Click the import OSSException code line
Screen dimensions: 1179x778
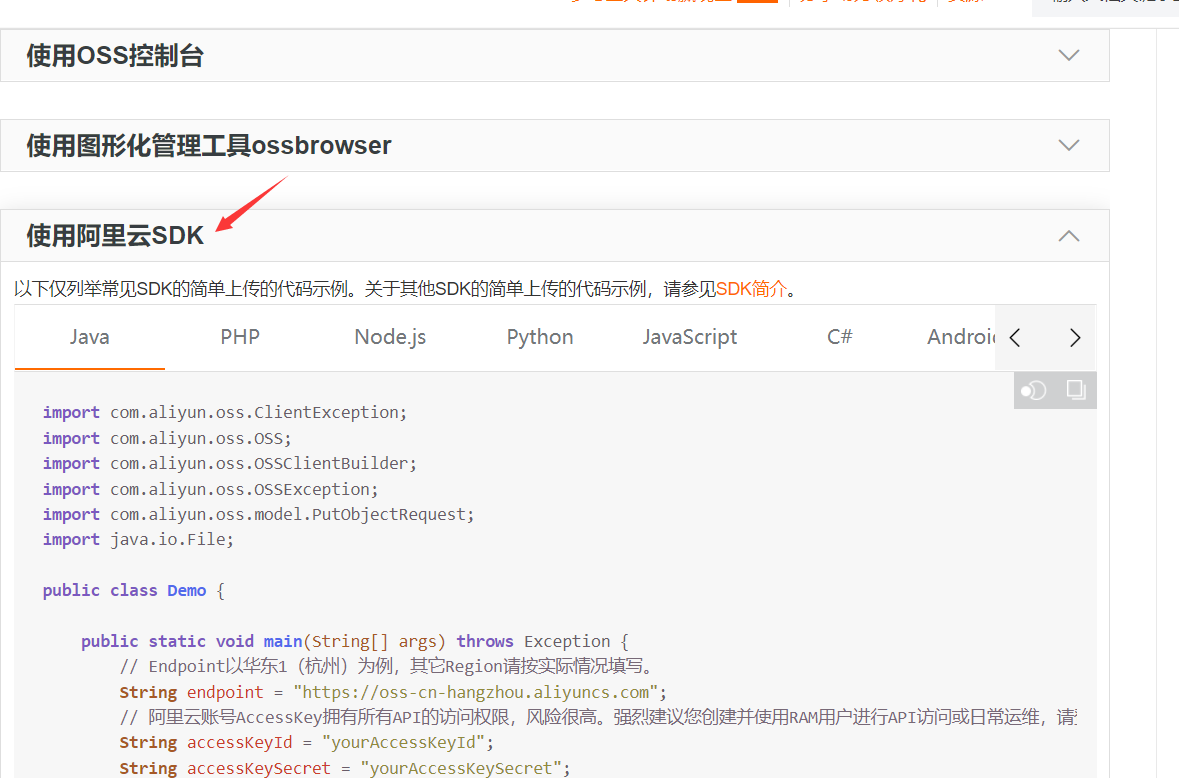211,489
